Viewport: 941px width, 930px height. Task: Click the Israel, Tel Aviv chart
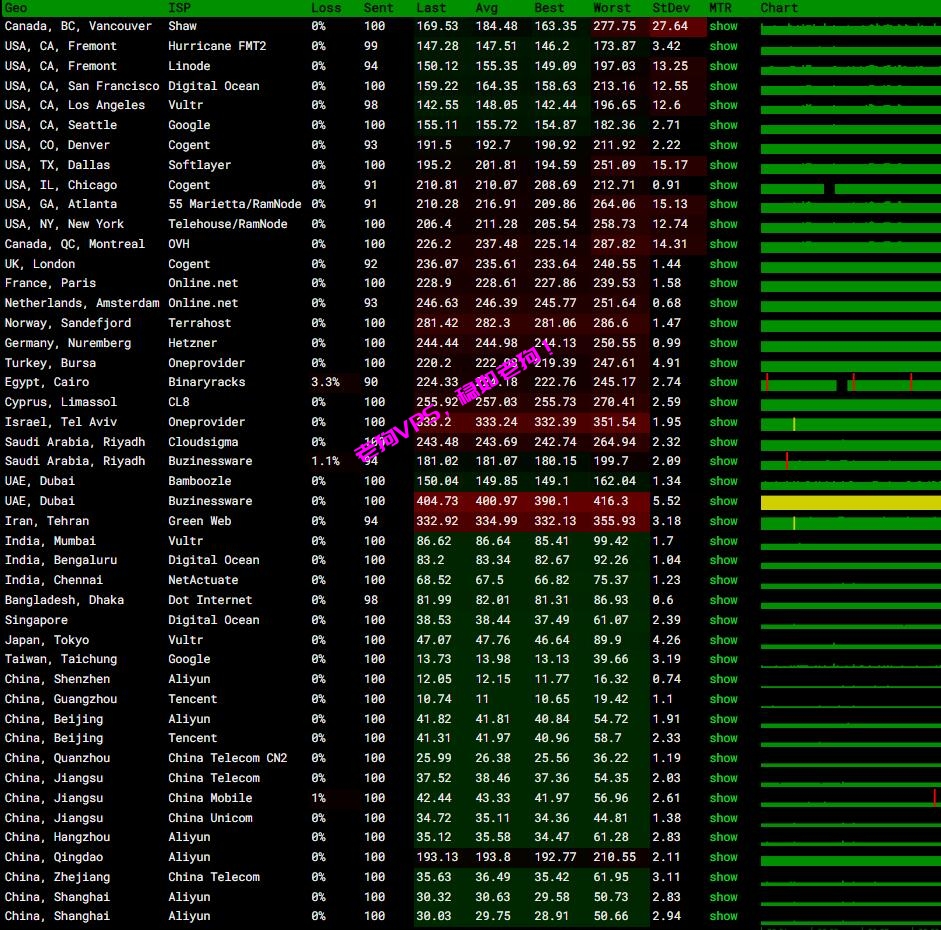[x=850, y=424]
